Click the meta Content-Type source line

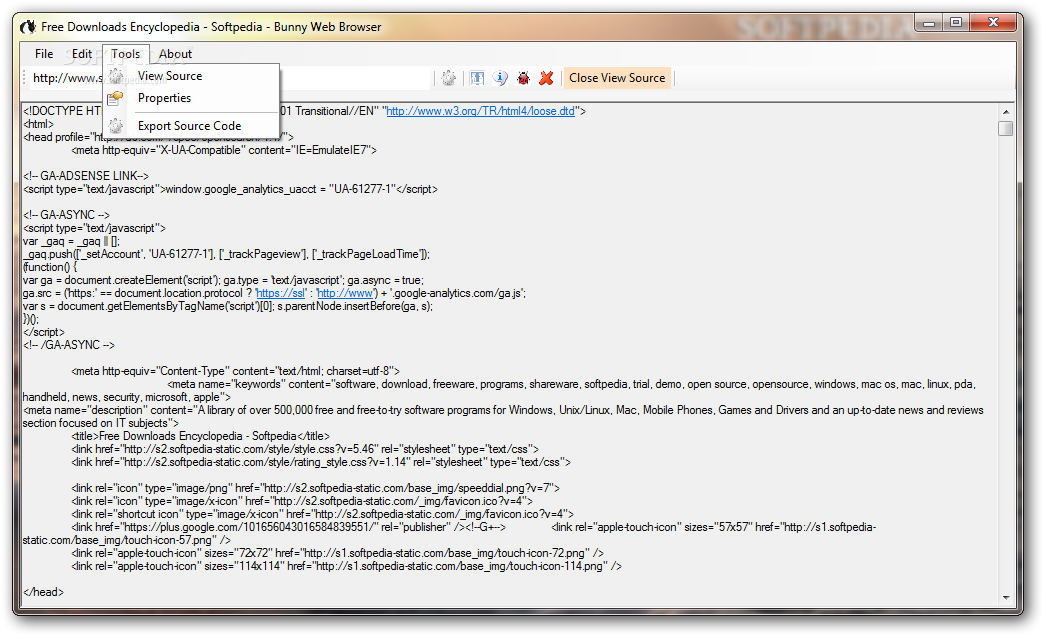tap(236, 371)
